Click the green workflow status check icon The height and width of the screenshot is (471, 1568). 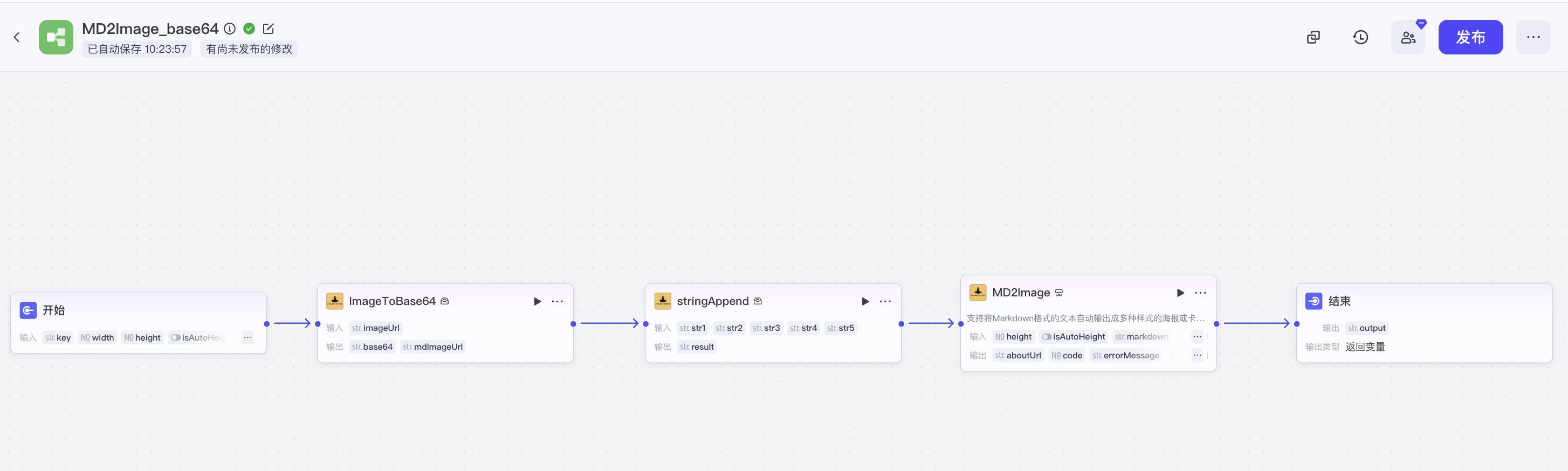click(x=249, y=29)
